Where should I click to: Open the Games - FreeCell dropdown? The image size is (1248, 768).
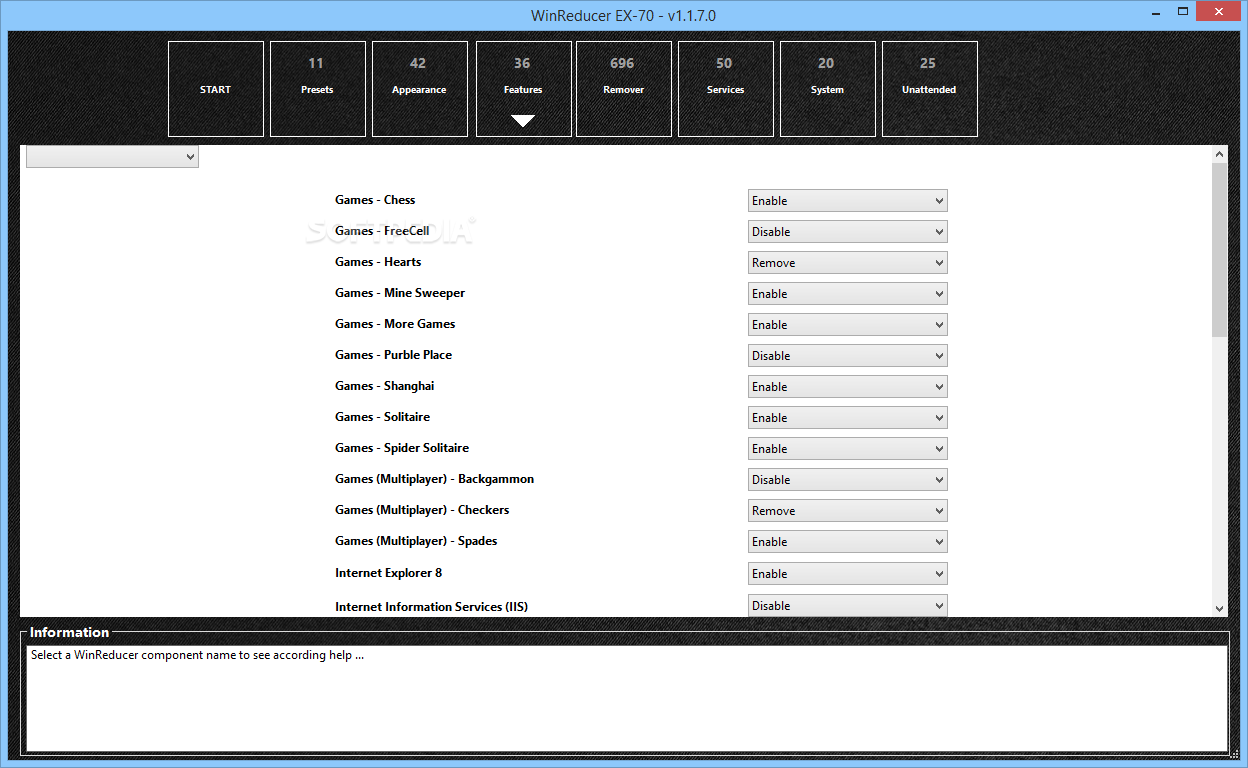point(848,232)
